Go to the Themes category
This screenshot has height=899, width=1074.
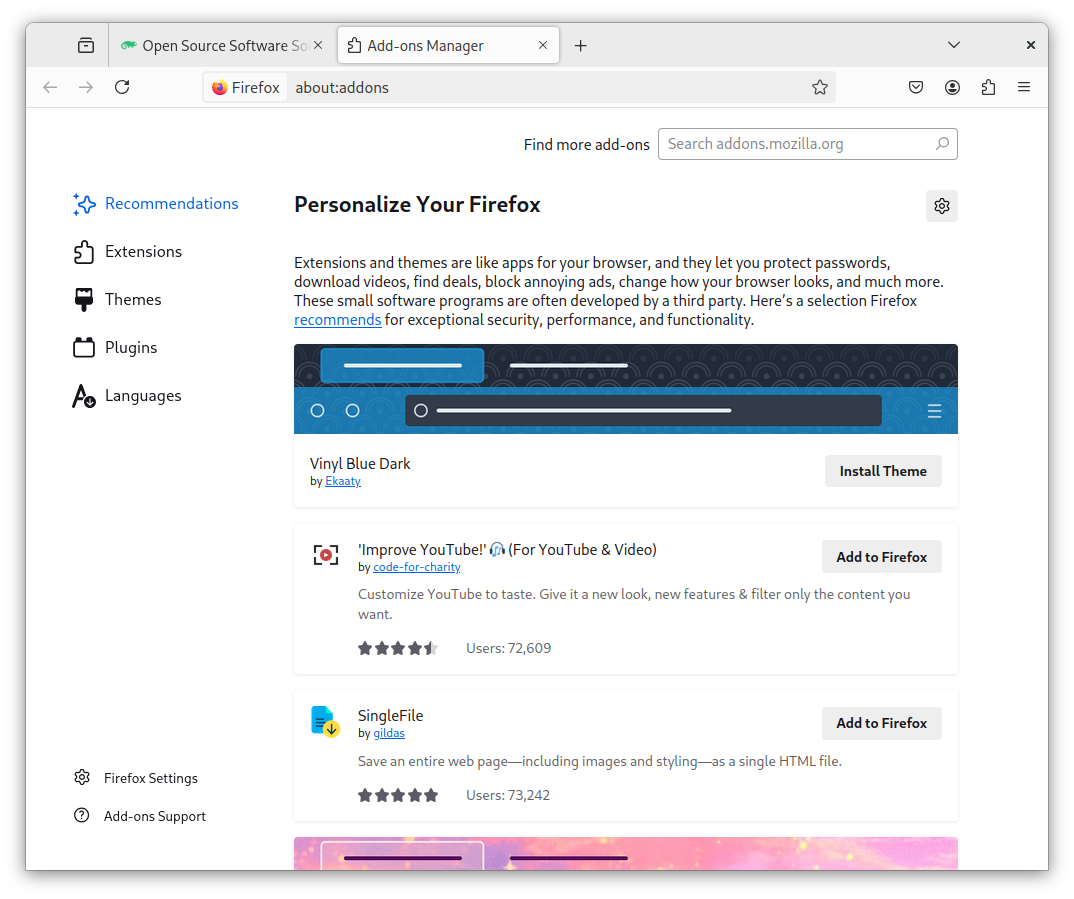tap(133, 300)
